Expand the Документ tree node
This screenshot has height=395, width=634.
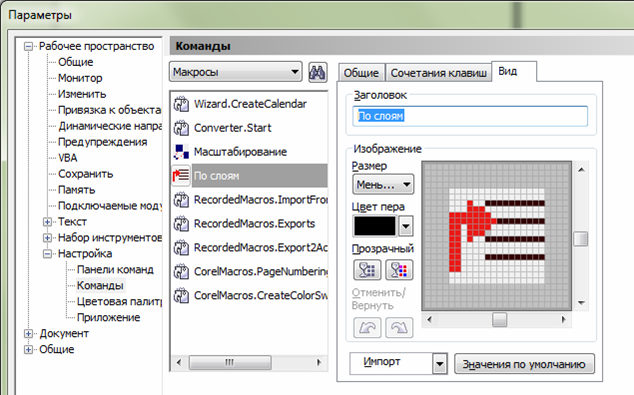pyautogui.click(x=28, y=334)
